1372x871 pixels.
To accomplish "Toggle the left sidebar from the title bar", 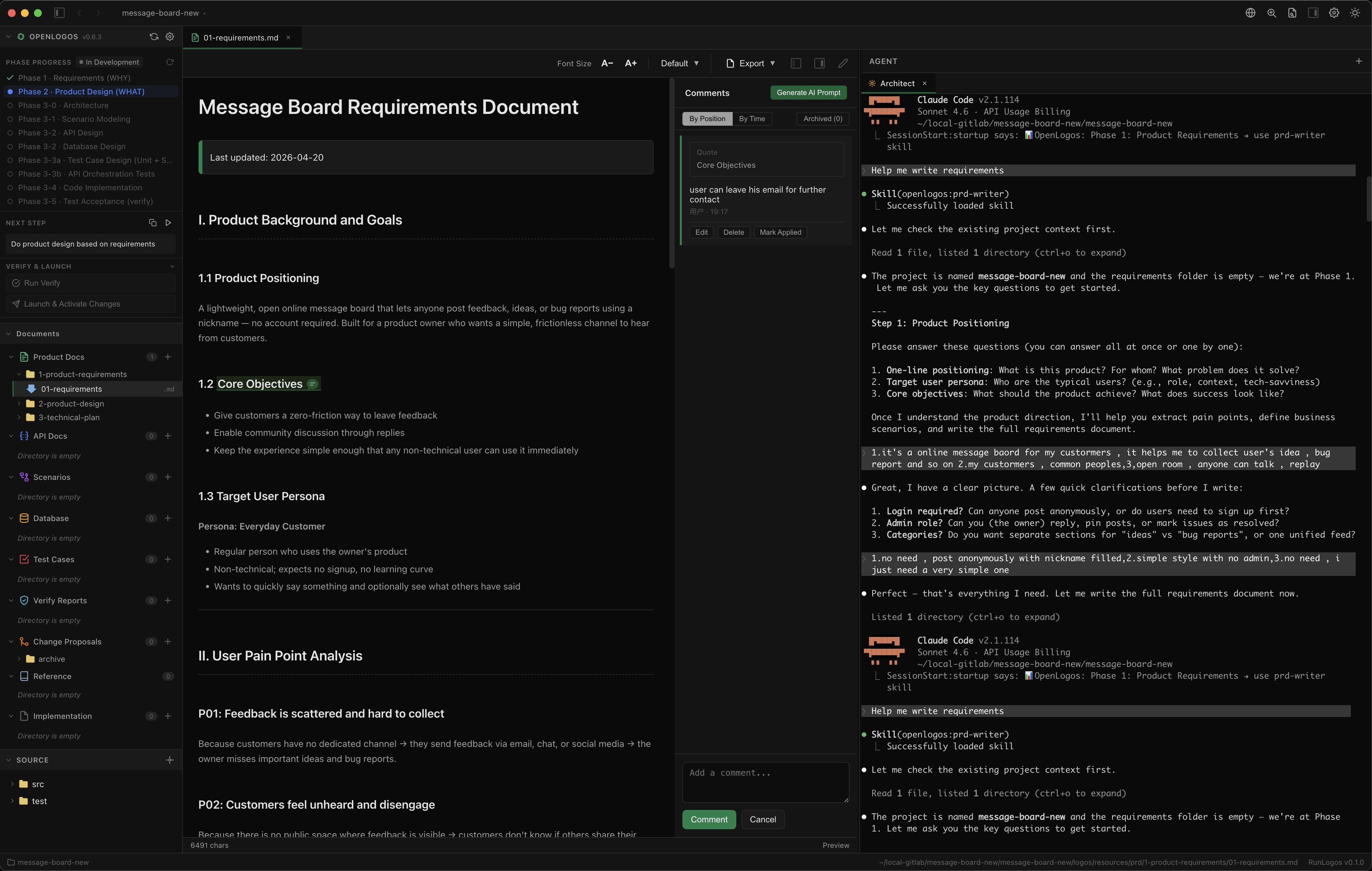I will tap(59, 12).
